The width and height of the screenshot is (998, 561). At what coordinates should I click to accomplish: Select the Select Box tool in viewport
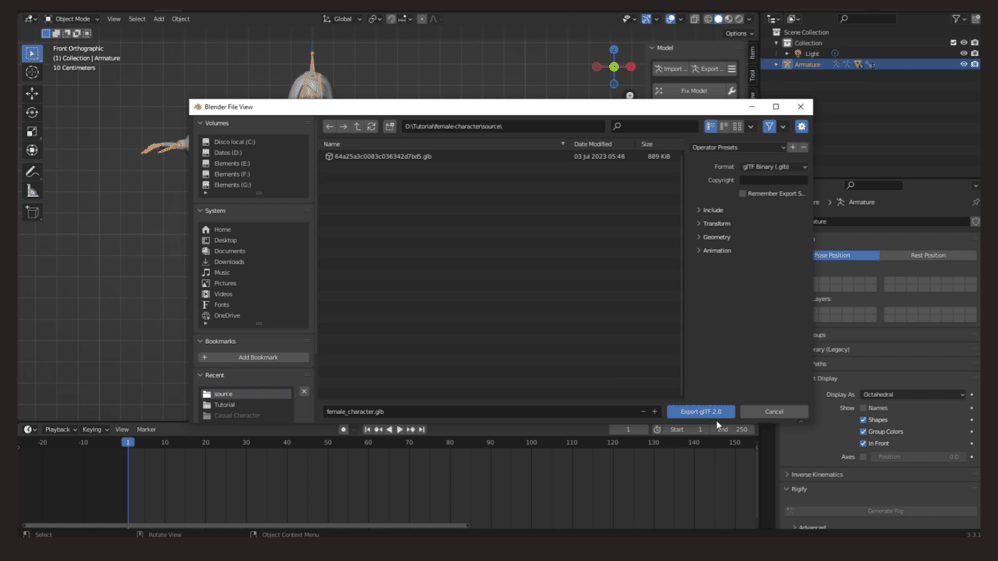(32, 53)
